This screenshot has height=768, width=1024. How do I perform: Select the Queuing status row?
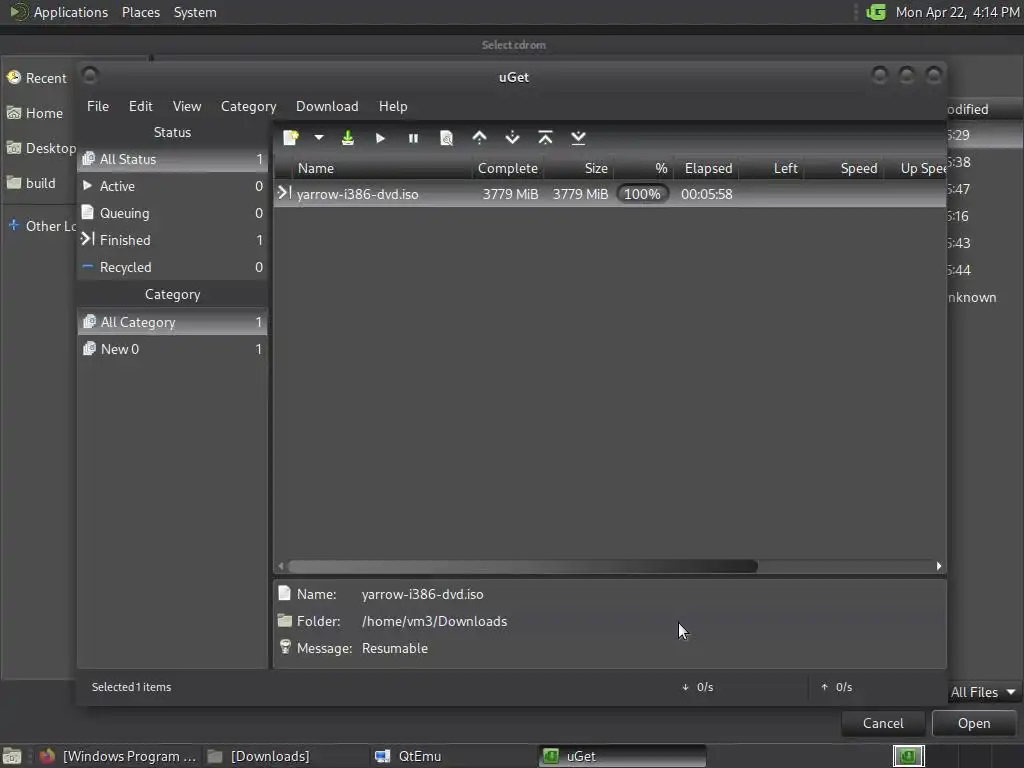(x=172, y=213)
